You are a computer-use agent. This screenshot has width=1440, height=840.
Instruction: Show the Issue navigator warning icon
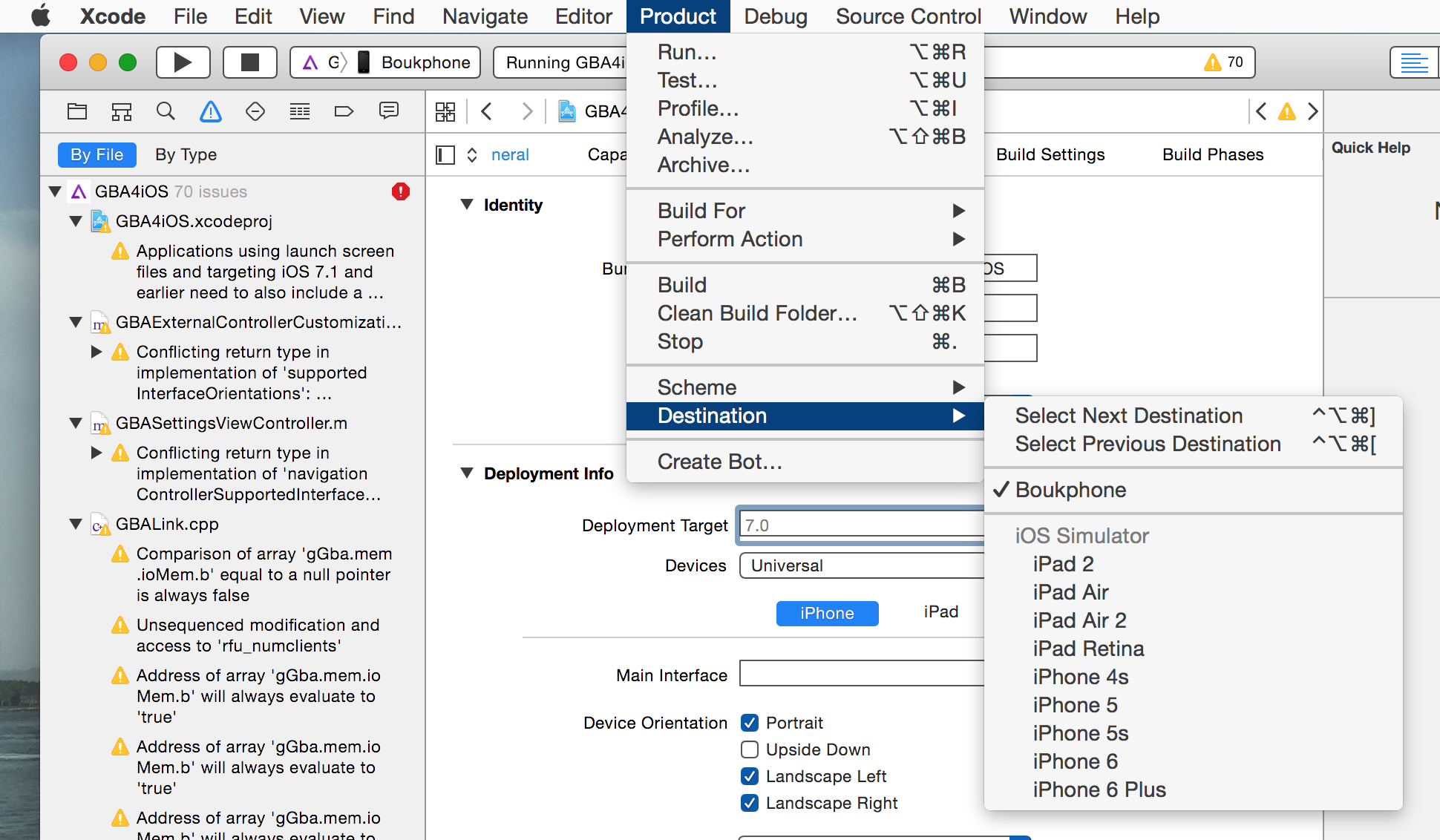coord(210,111)
